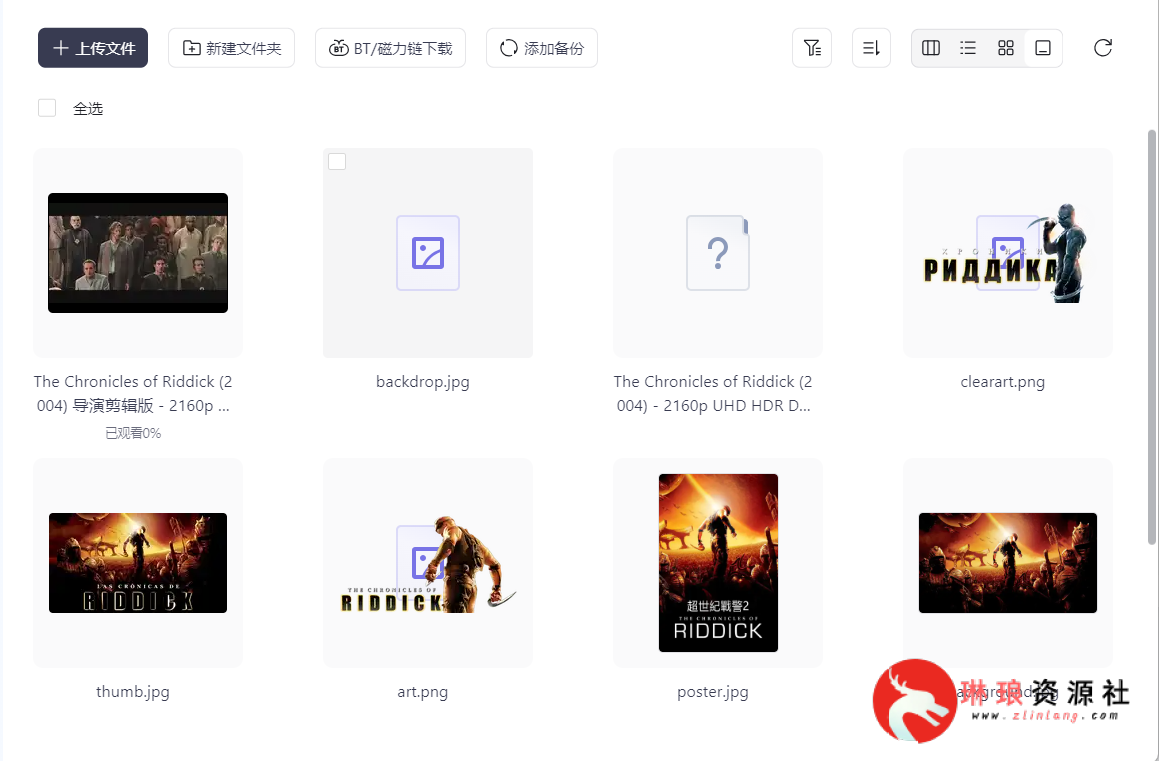The width and height of the screenshot is (1159, 761).
Task: Open the file filter icon
Action: (812, 48)
